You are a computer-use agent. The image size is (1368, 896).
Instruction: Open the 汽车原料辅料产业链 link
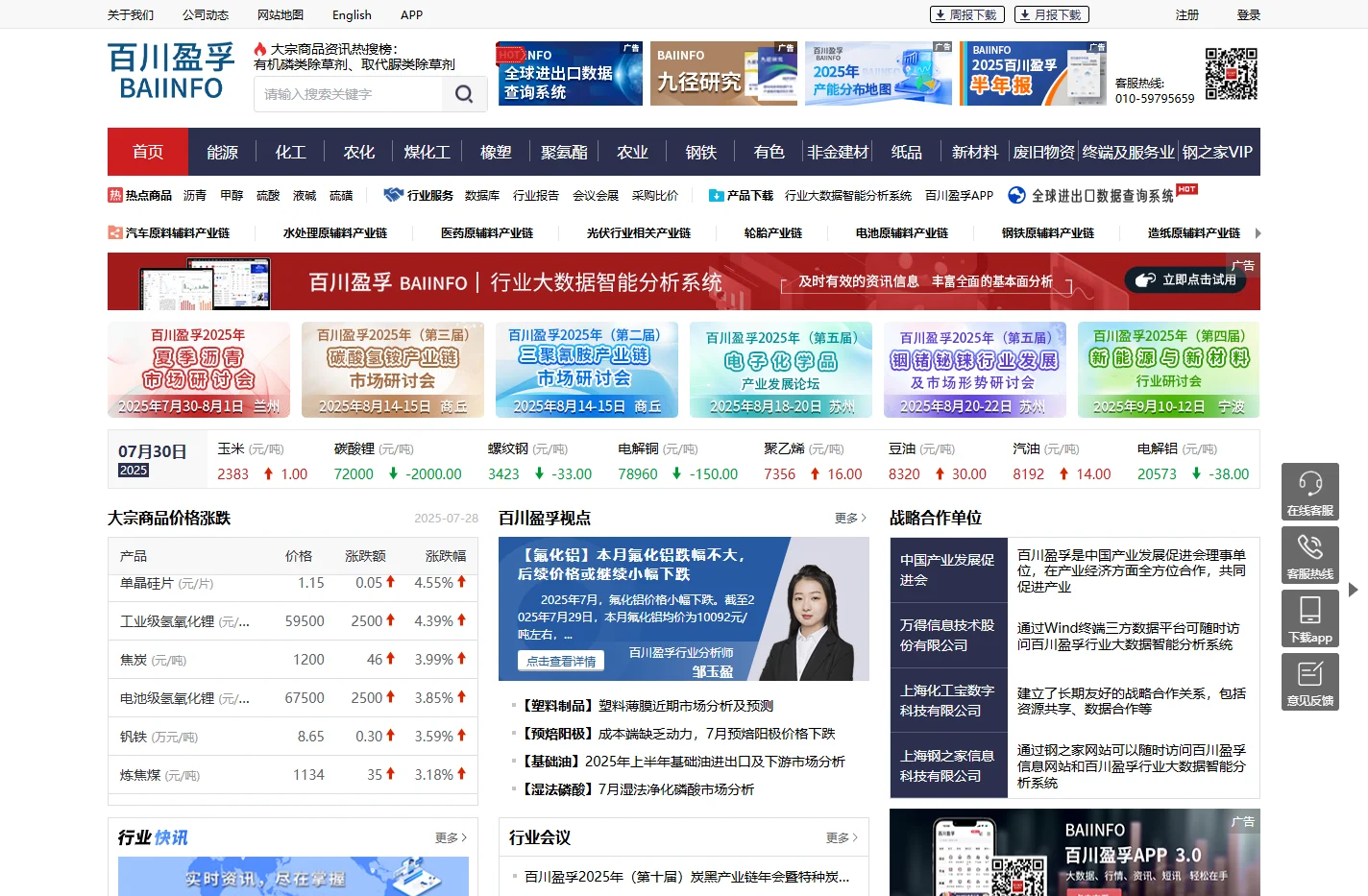click(169, 233)
